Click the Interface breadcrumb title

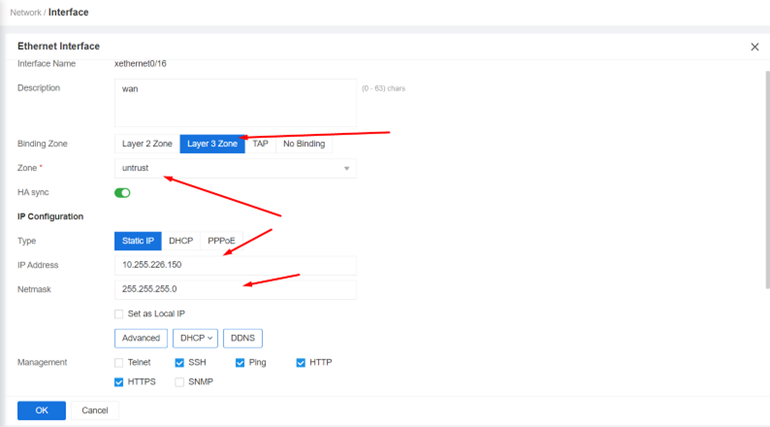(68, 12)
